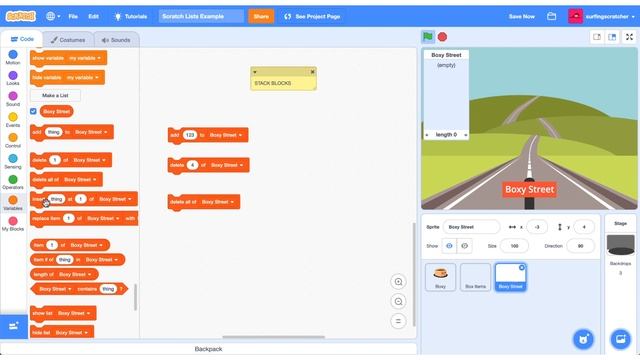
Task: Edit the sprite name field
Action: pyautogui.click(x=471, y=227)
